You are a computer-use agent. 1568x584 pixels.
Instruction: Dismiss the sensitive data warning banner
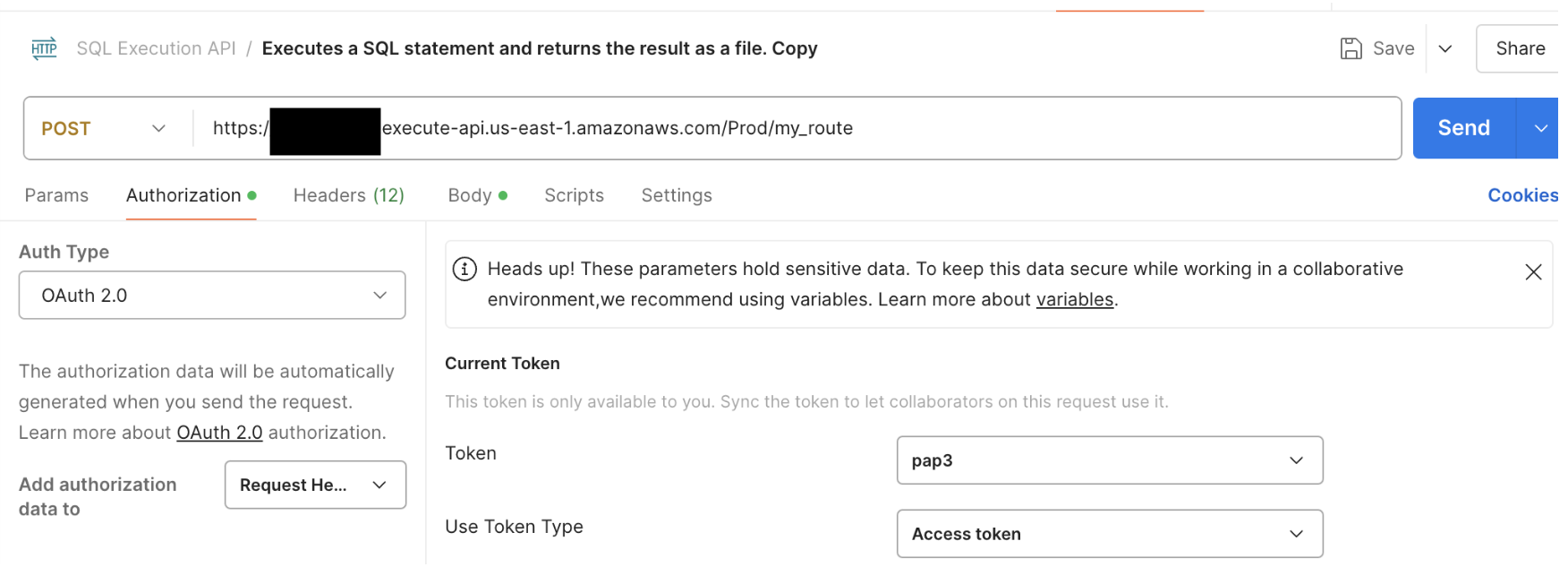(x=1533, y=271)
